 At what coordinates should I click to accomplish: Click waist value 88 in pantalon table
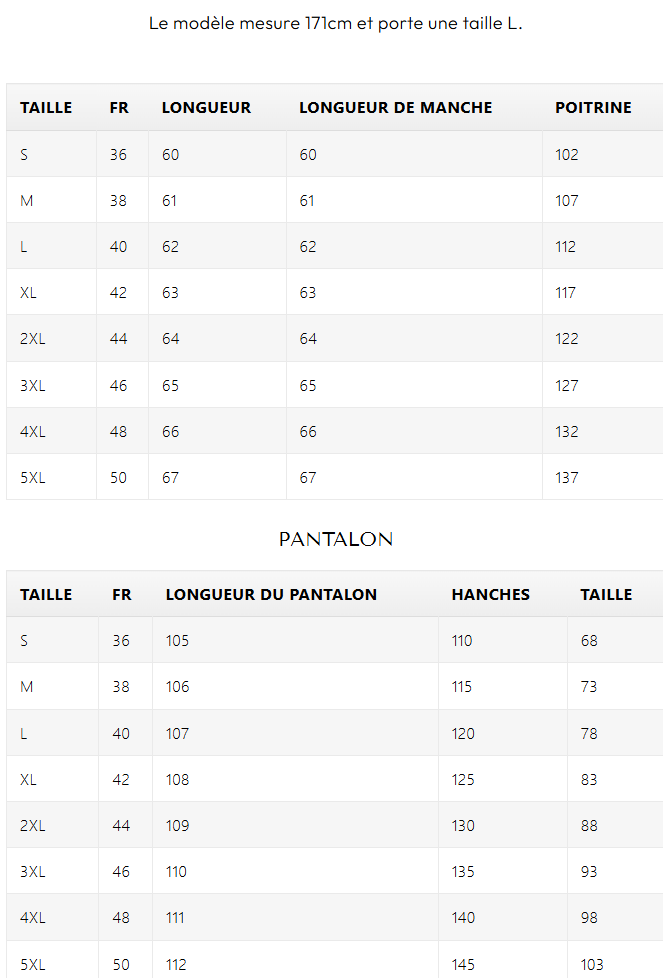[589, 826]
